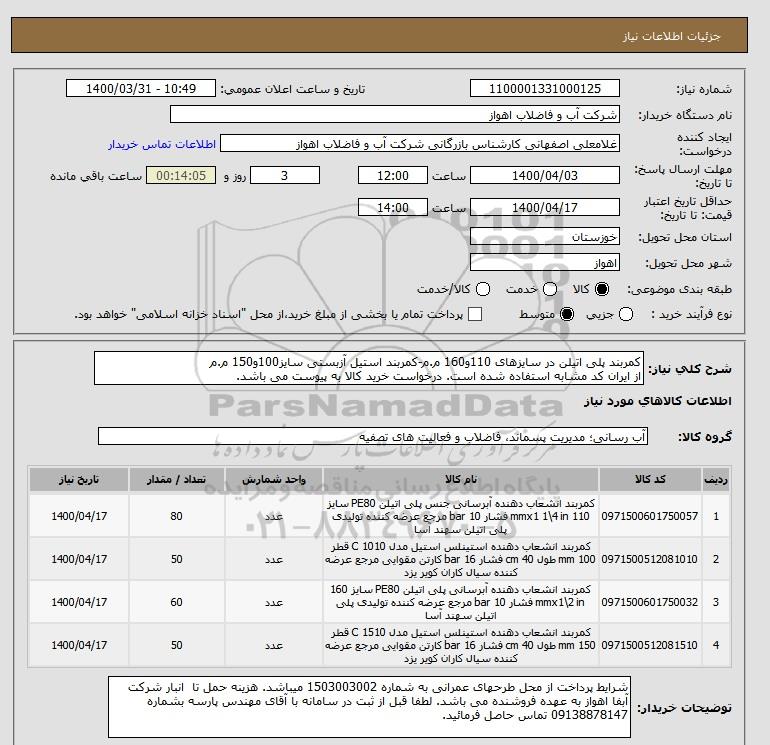The image size is (770, 745).
Task: Click product code 0971500601750032
Action: [650, 602]
